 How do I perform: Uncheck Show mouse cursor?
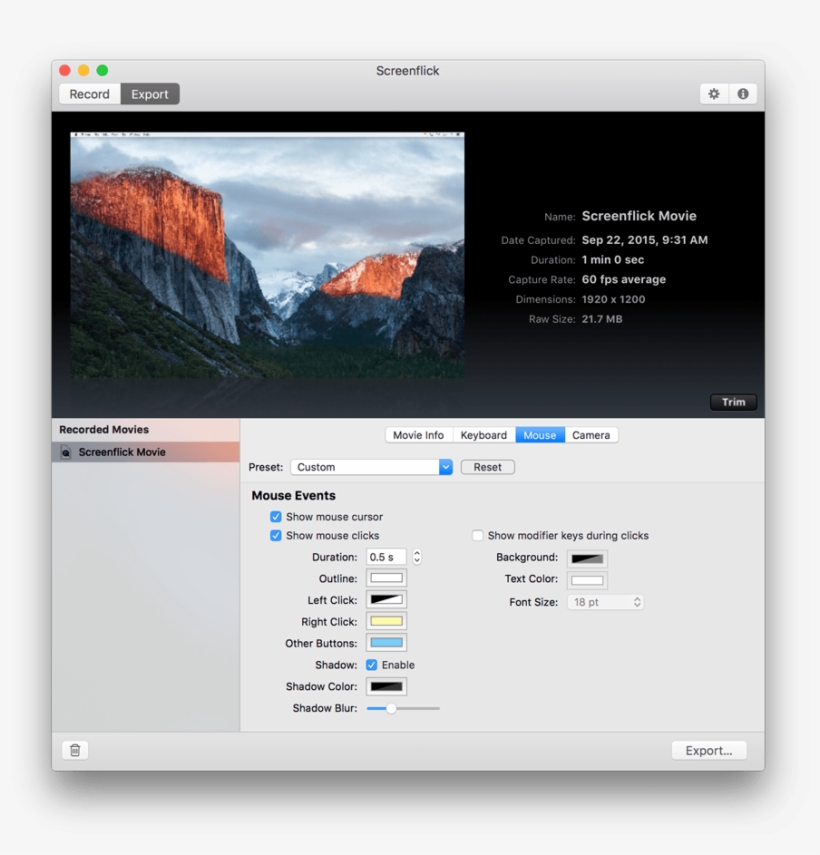coord(275,517)
